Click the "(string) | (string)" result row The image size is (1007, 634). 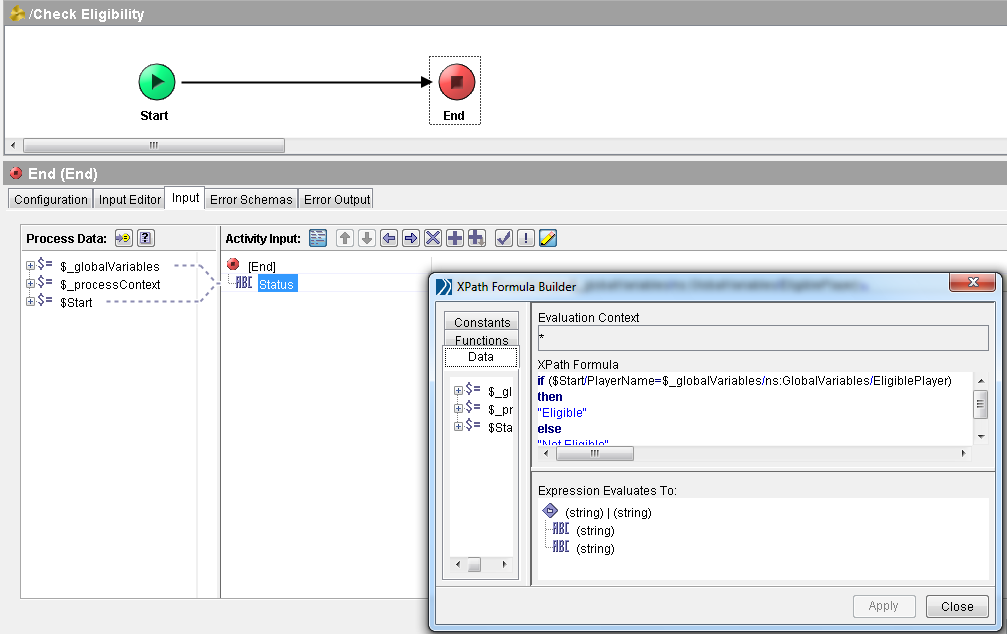tap(608, 513)
